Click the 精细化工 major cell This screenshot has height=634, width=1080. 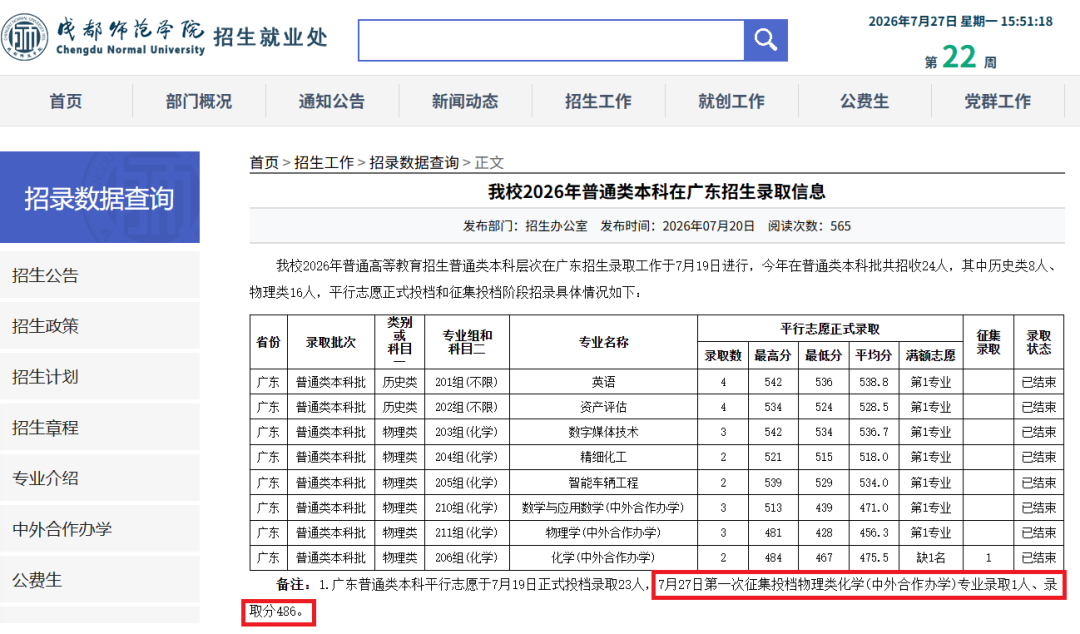(x=603, y=457)
